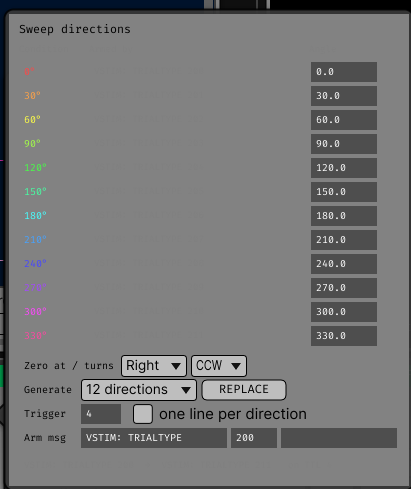Open the CCW turns dropdown

coord(219,366)
